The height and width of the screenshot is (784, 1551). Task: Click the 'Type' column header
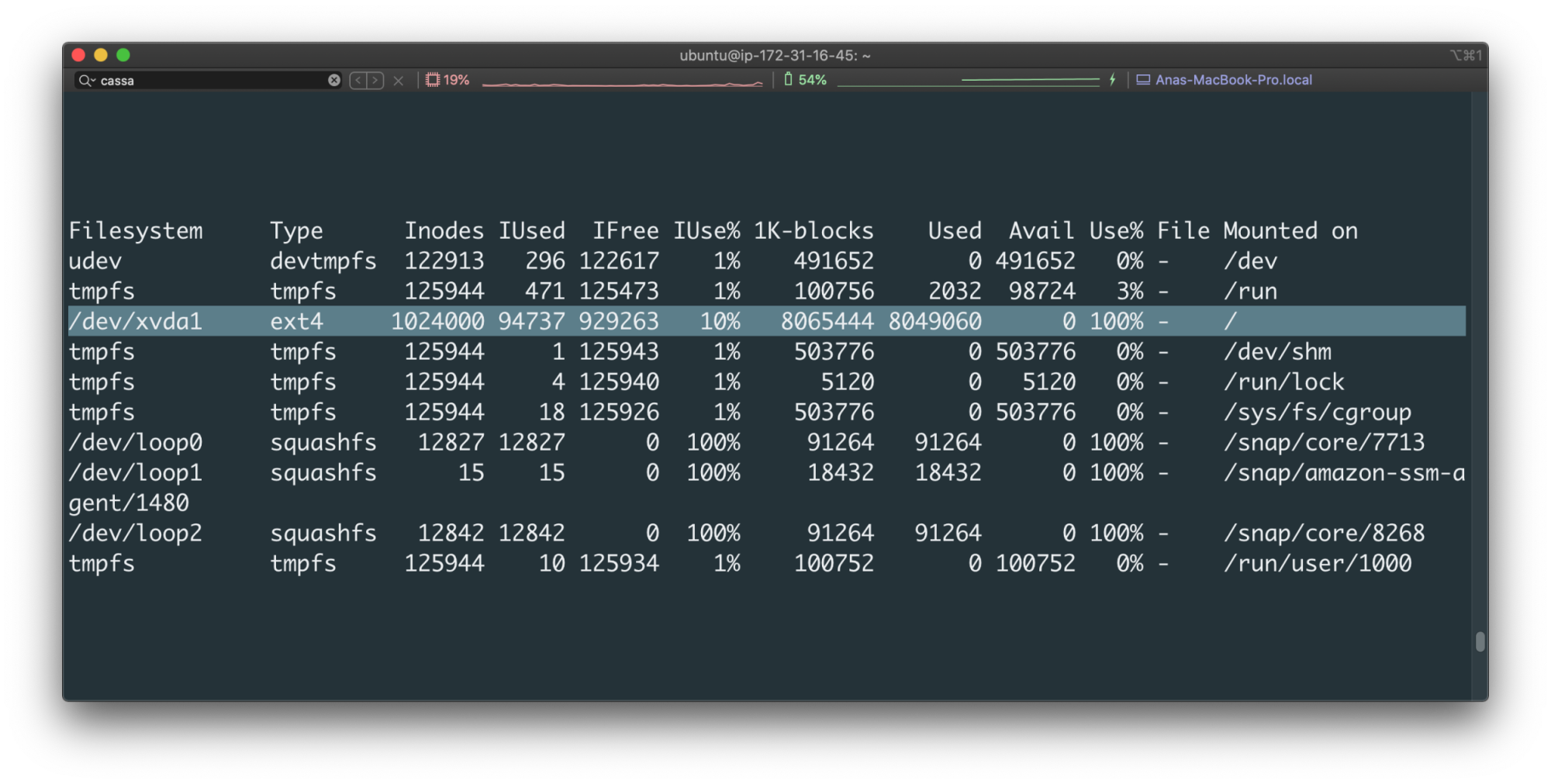coord(296,231)
